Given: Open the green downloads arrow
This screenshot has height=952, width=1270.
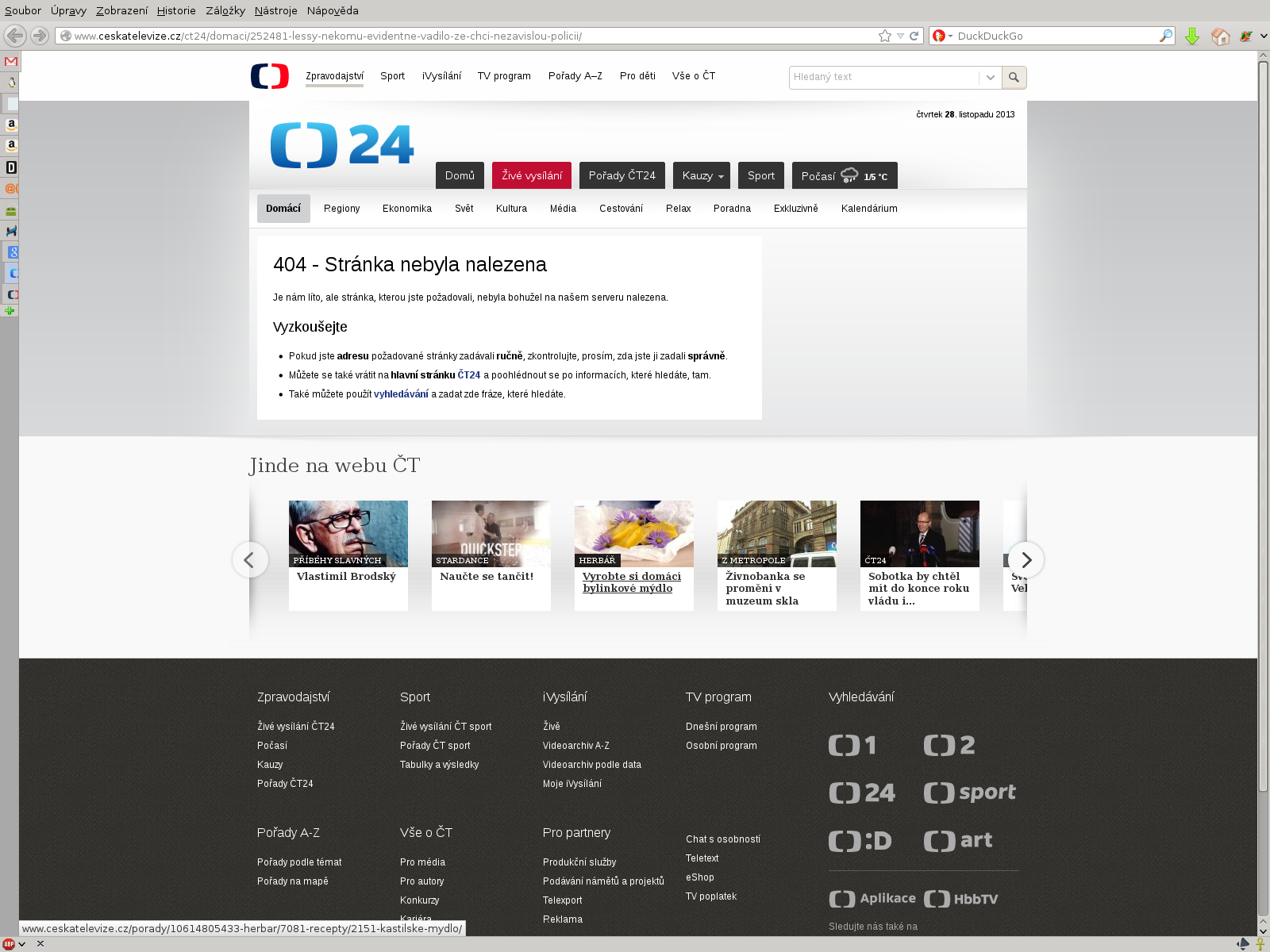Looking at the screenshot, I should coord(1192,36).
